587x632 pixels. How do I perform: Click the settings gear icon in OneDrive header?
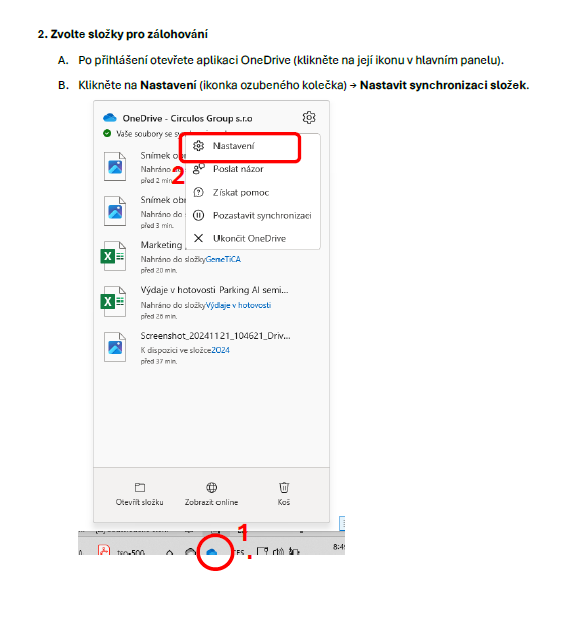click(x=309, y=118)
